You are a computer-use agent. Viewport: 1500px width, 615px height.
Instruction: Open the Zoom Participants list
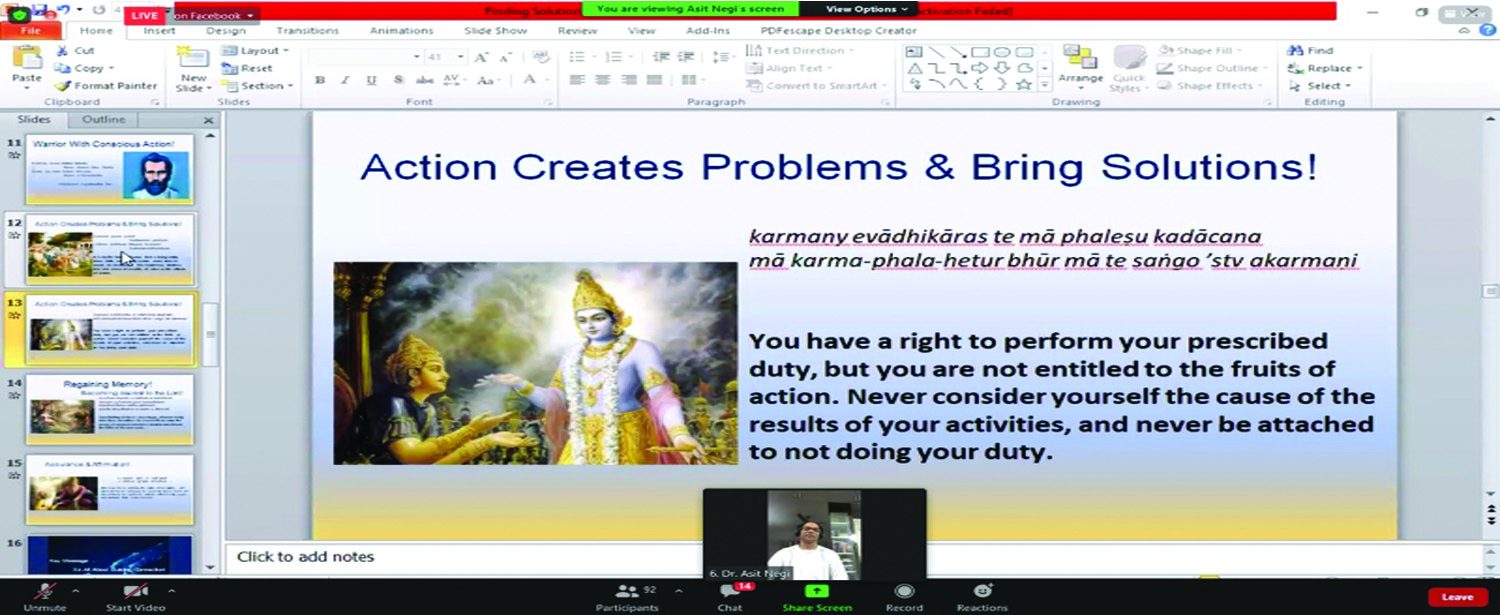point(627,595)
